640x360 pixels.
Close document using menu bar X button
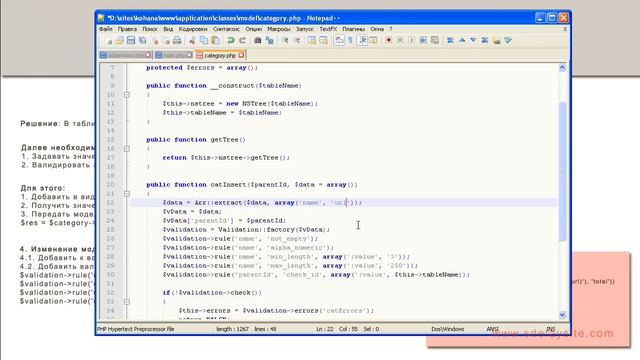pyautogui.click(x=565, y=29)
